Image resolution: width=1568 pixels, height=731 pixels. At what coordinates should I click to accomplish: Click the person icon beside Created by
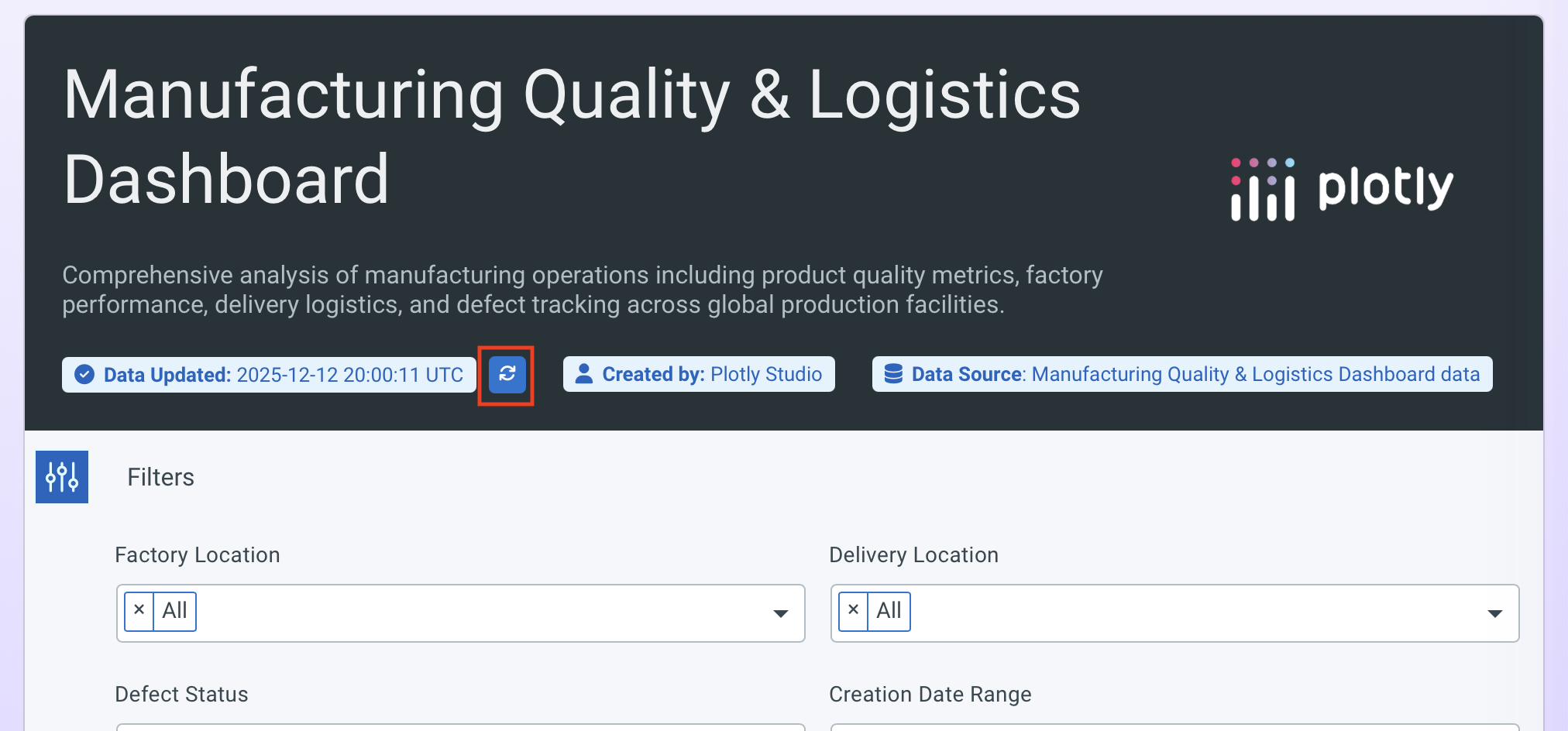(x=584, y=374)
